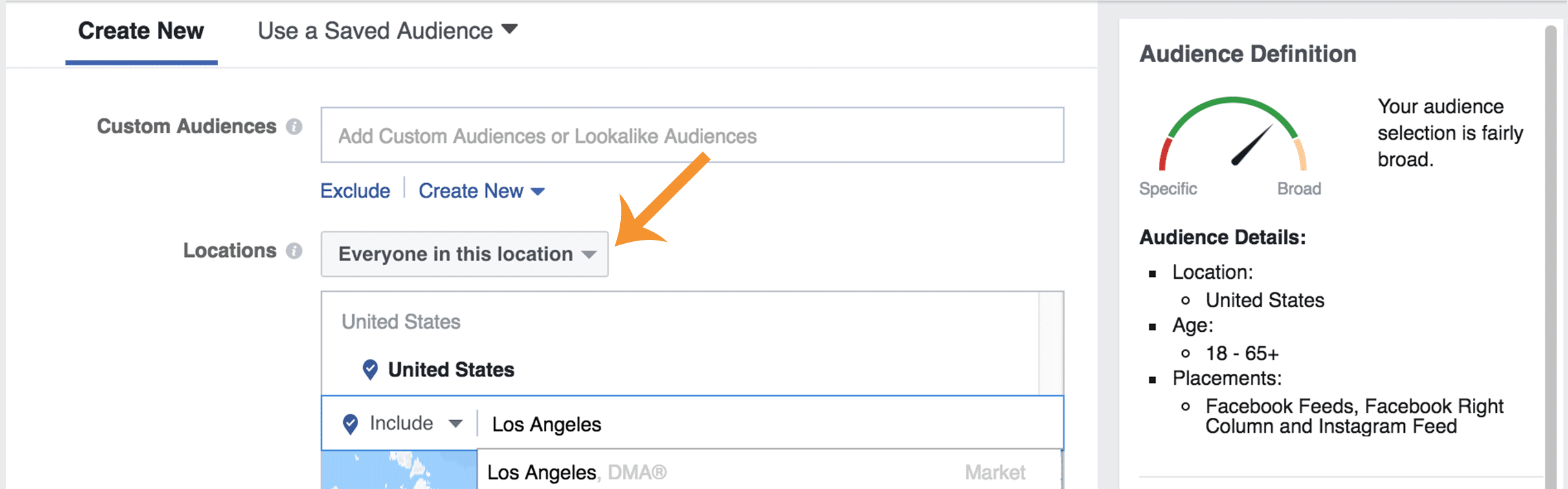This screenshot has width=1568, height=489.
Task: Click the Exclude link
Action: [355, 191]
